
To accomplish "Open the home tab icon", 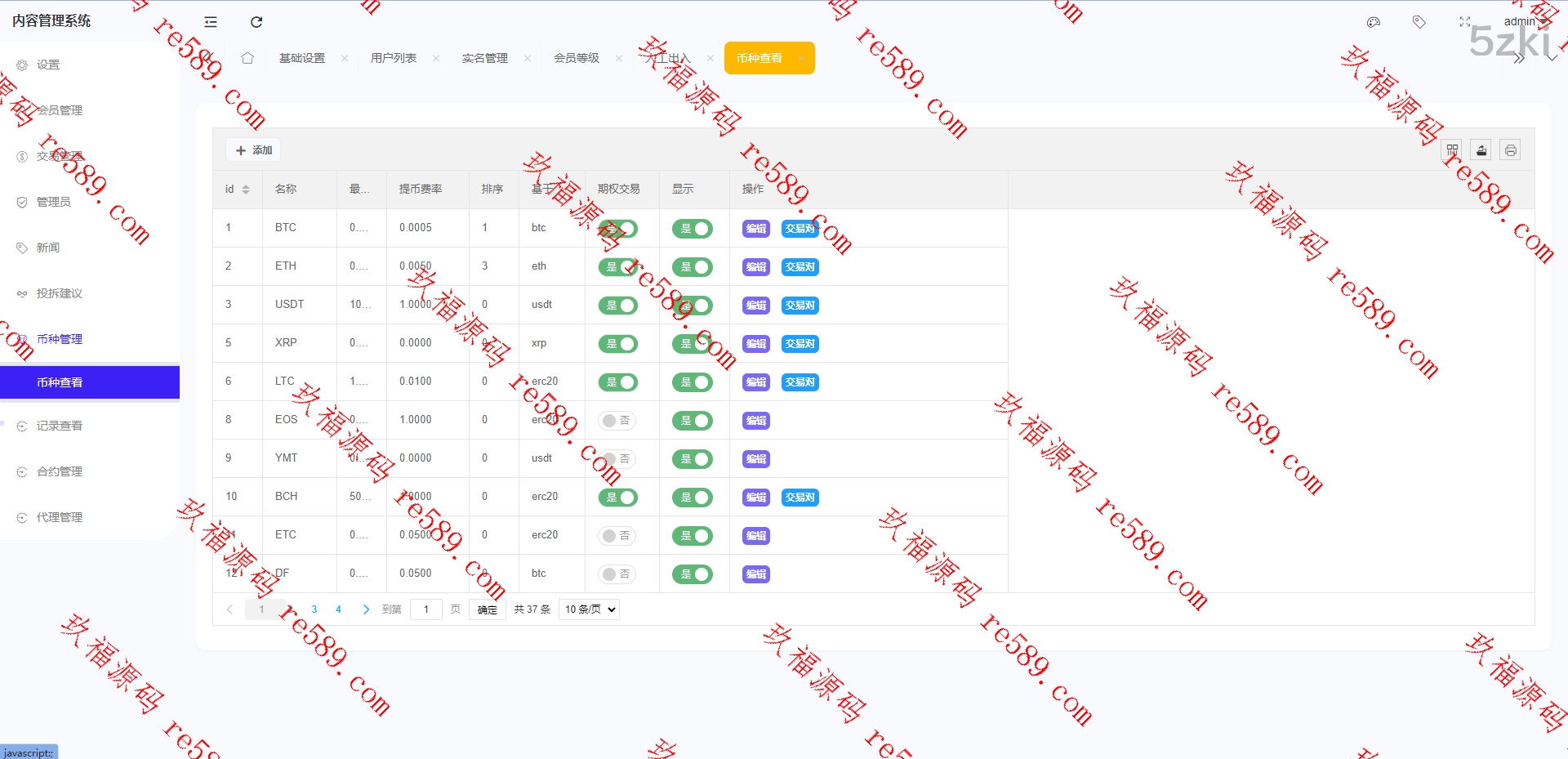I will [x=247, y=58].
